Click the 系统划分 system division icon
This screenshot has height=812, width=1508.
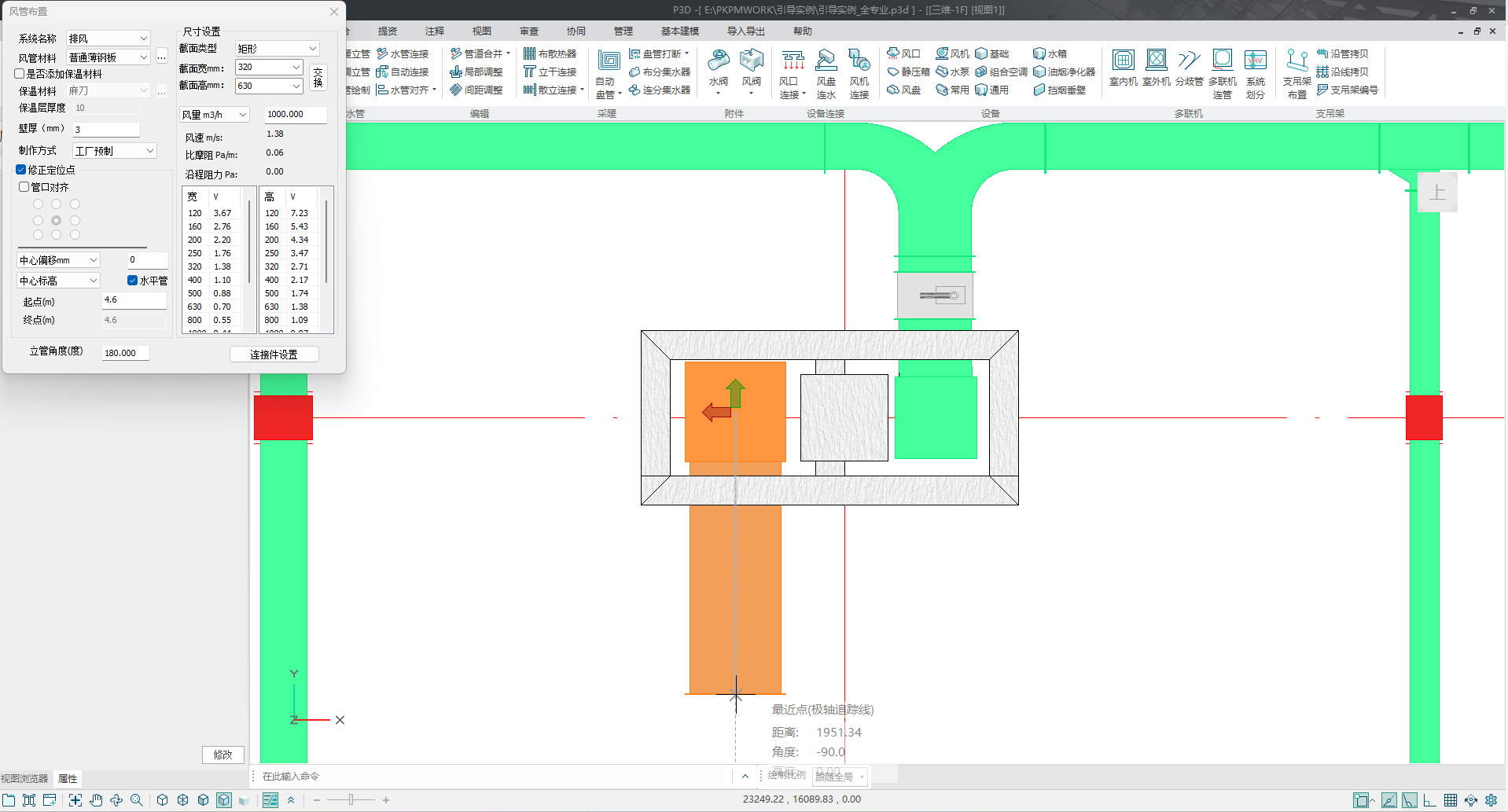[1255, 61]
